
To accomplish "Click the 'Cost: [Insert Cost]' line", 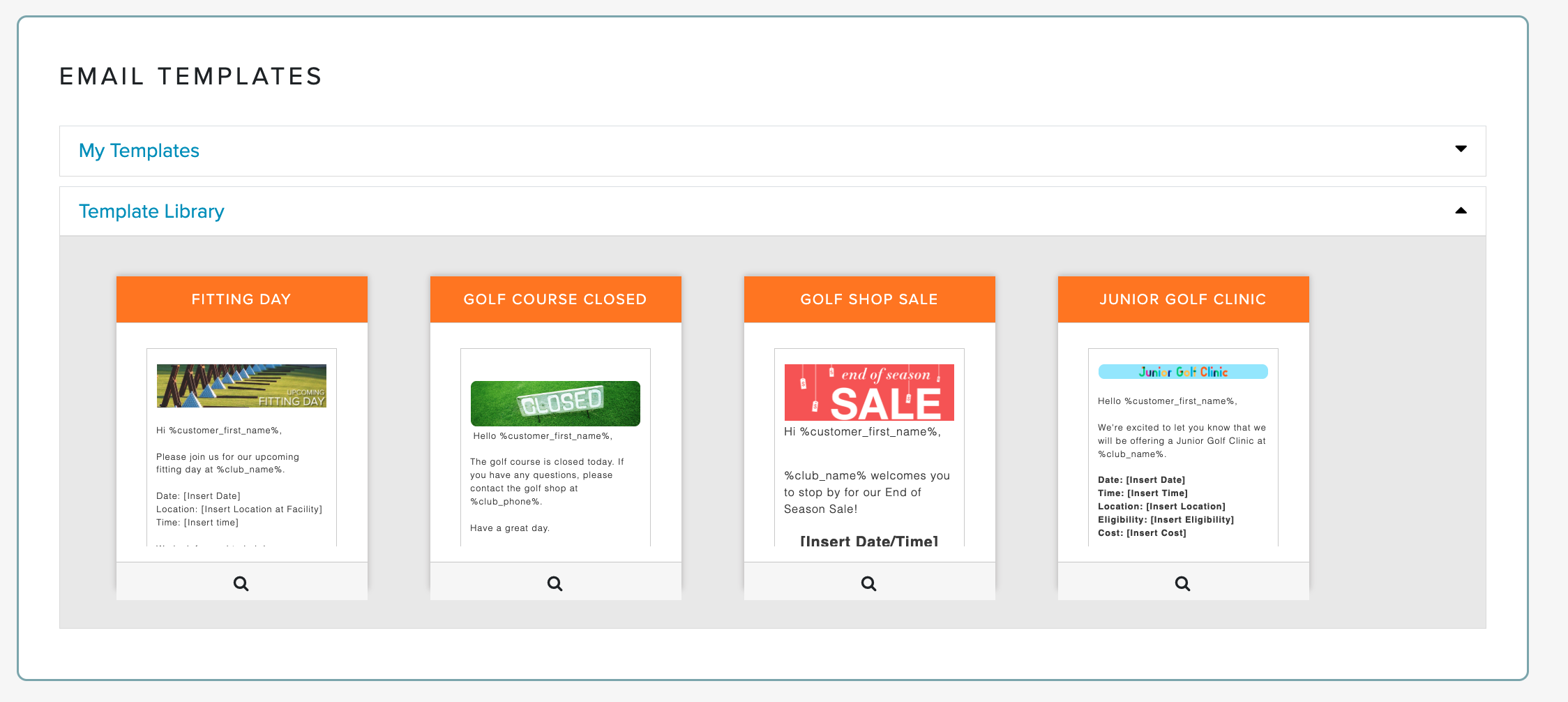I will click(x=1142, y=533).
